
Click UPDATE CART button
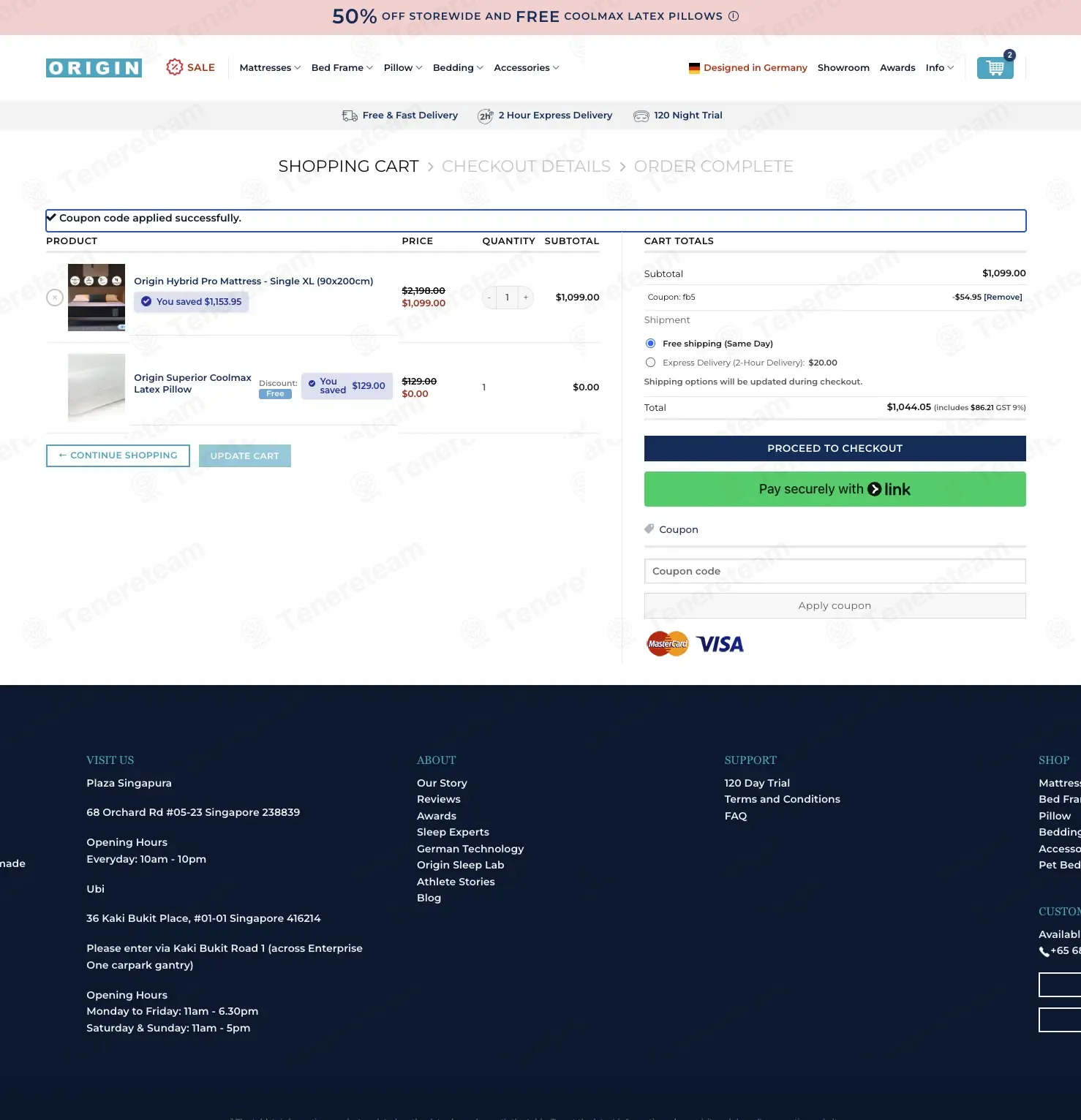[x=244, y=455]
